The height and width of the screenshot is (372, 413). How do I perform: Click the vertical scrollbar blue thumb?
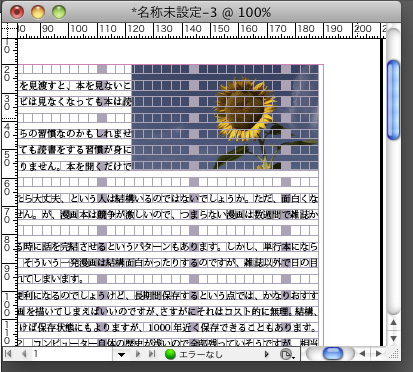[x=393, y=99]
